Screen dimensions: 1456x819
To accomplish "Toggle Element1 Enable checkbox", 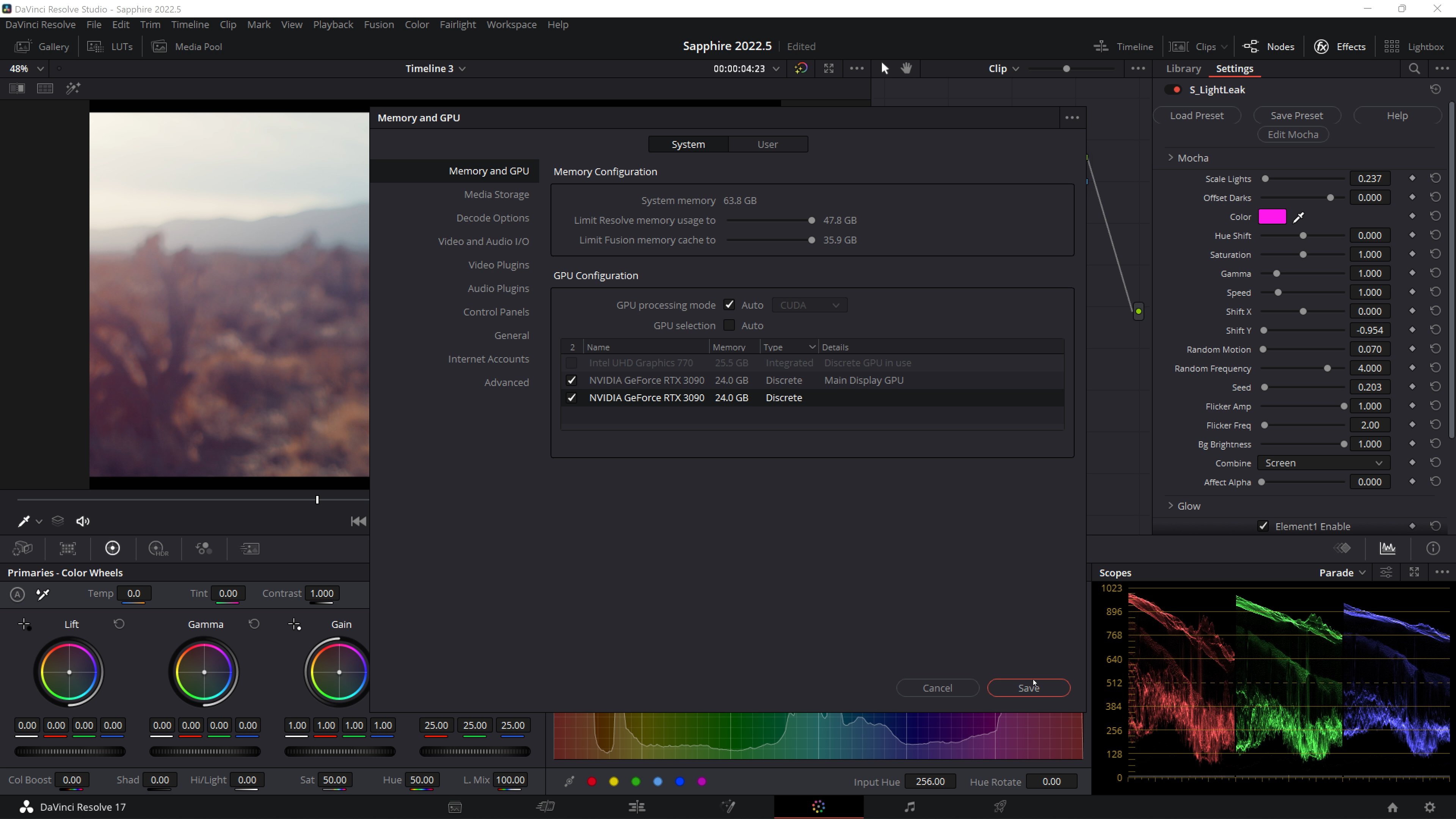I will (x=1263, y=526).
